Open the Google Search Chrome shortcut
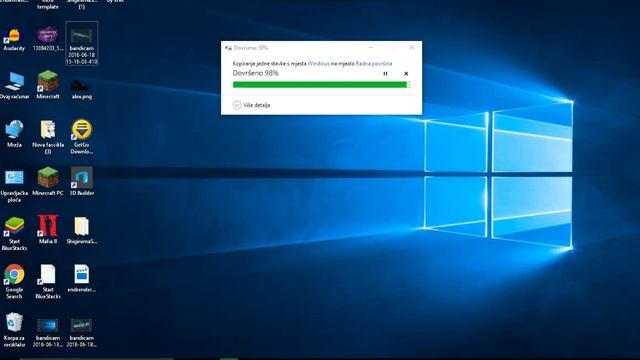 click(x=14, y=282)
